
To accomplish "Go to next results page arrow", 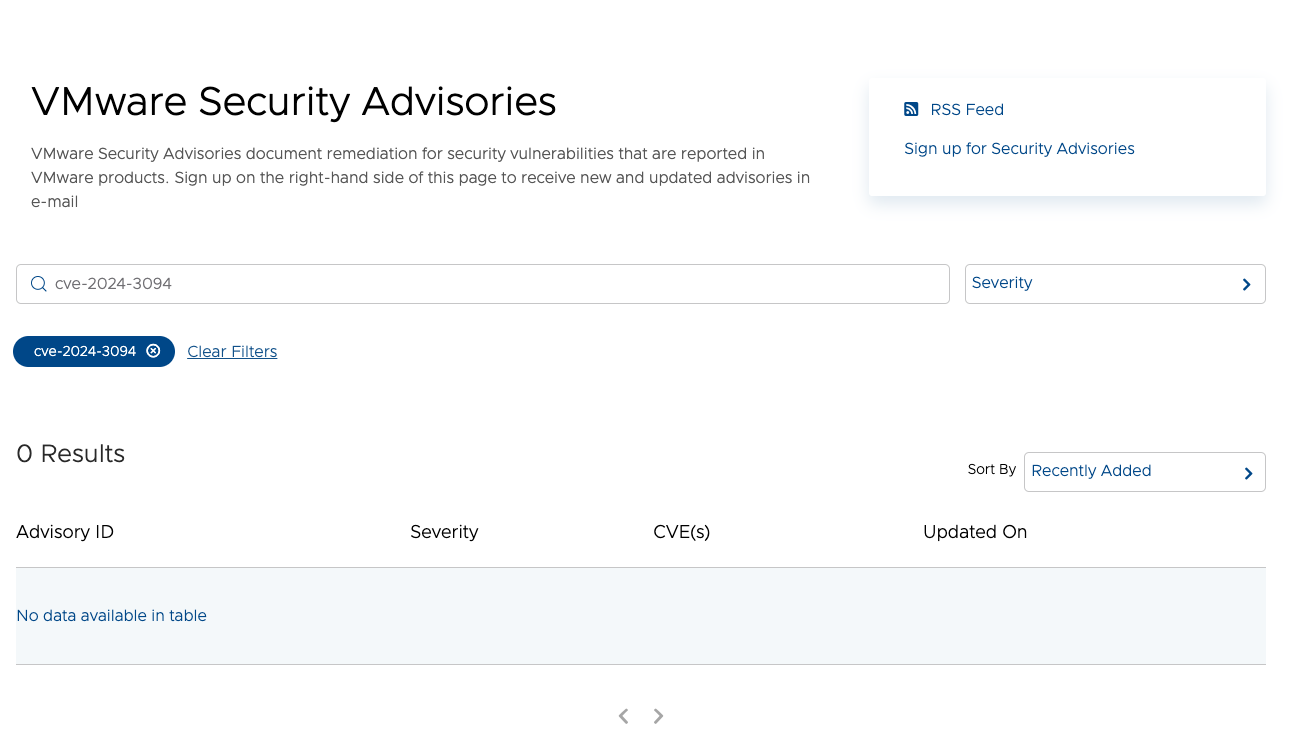I will tap(658, 716).
